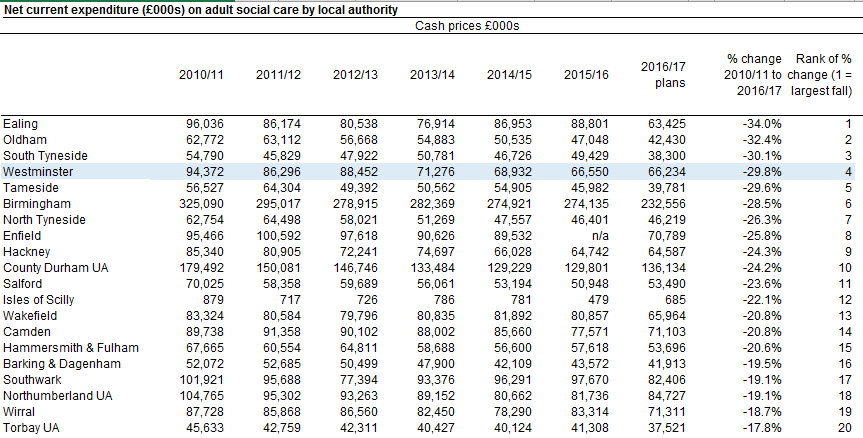This screenshot has height=438, width=863.
Task: Select the table title text
Action: 201,9
